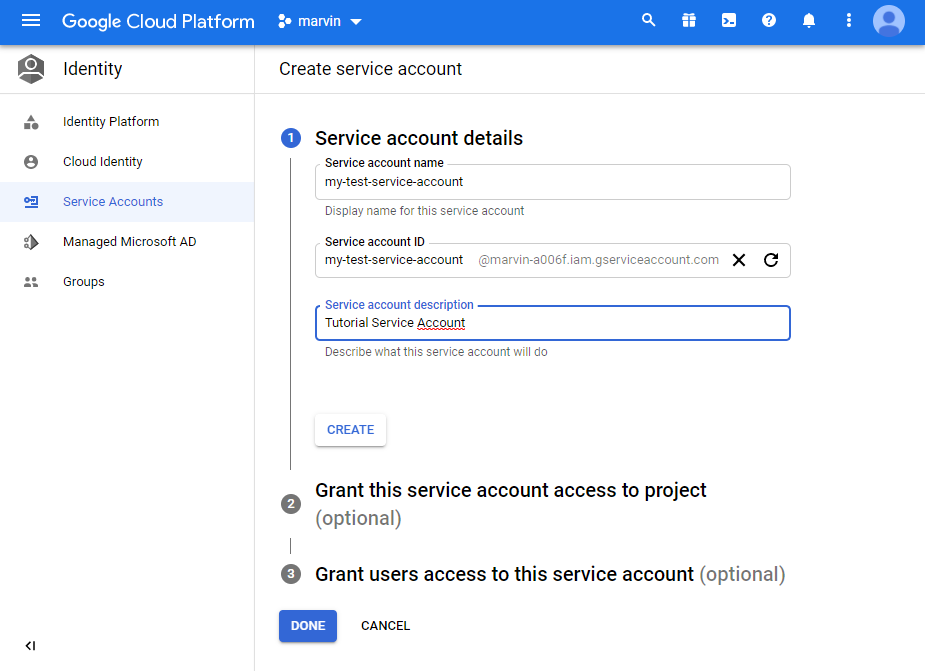Click the 'Create service account' page title
Viewport: 925px width, 671px height.
click(x=370, y=69)
